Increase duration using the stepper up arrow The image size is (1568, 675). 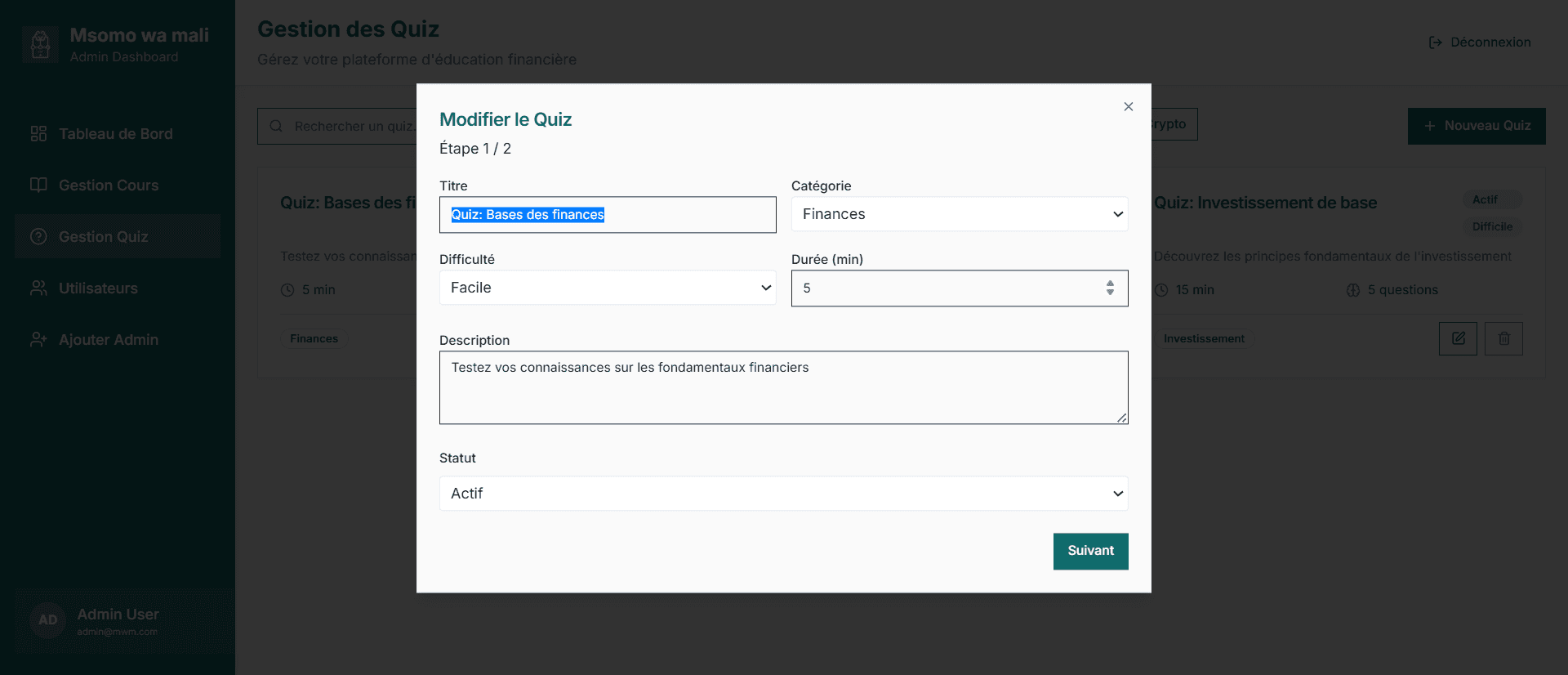pos(1110,283)
